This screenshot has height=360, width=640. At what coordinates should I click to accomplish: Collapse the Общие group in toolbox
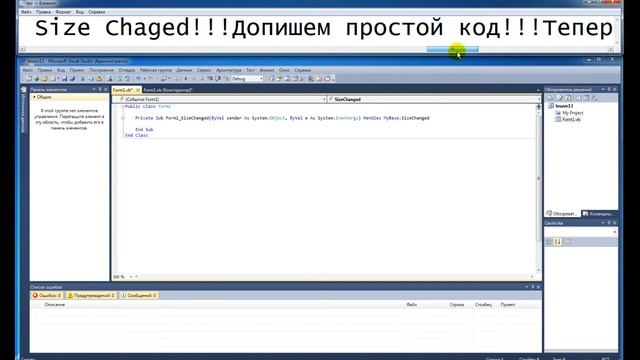tap(34, 97)
